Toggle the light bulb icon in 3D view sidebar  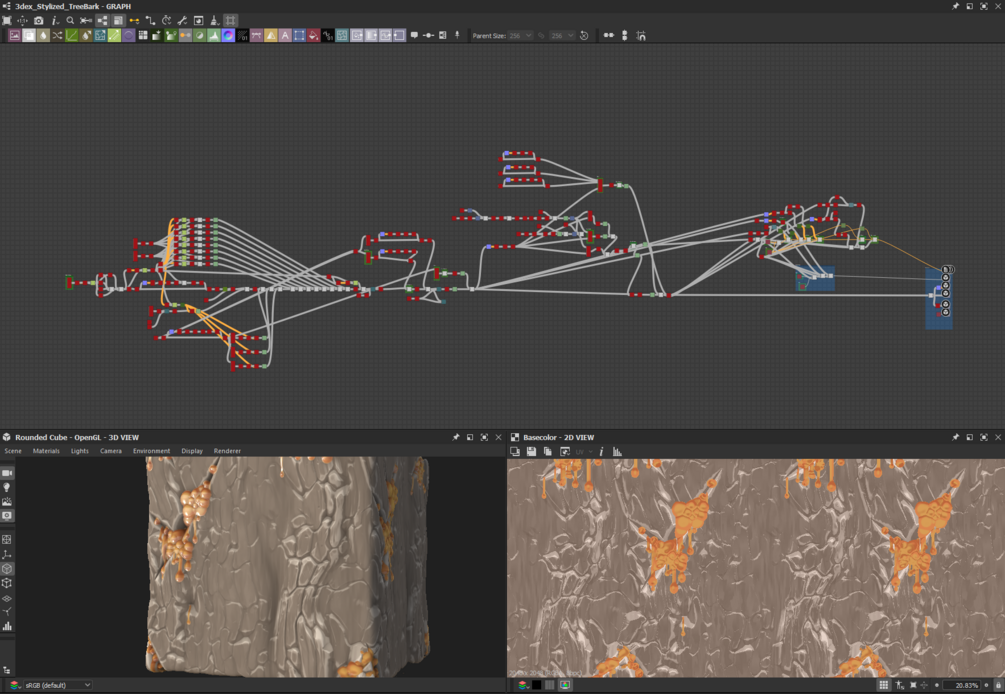tap(7, 487)
